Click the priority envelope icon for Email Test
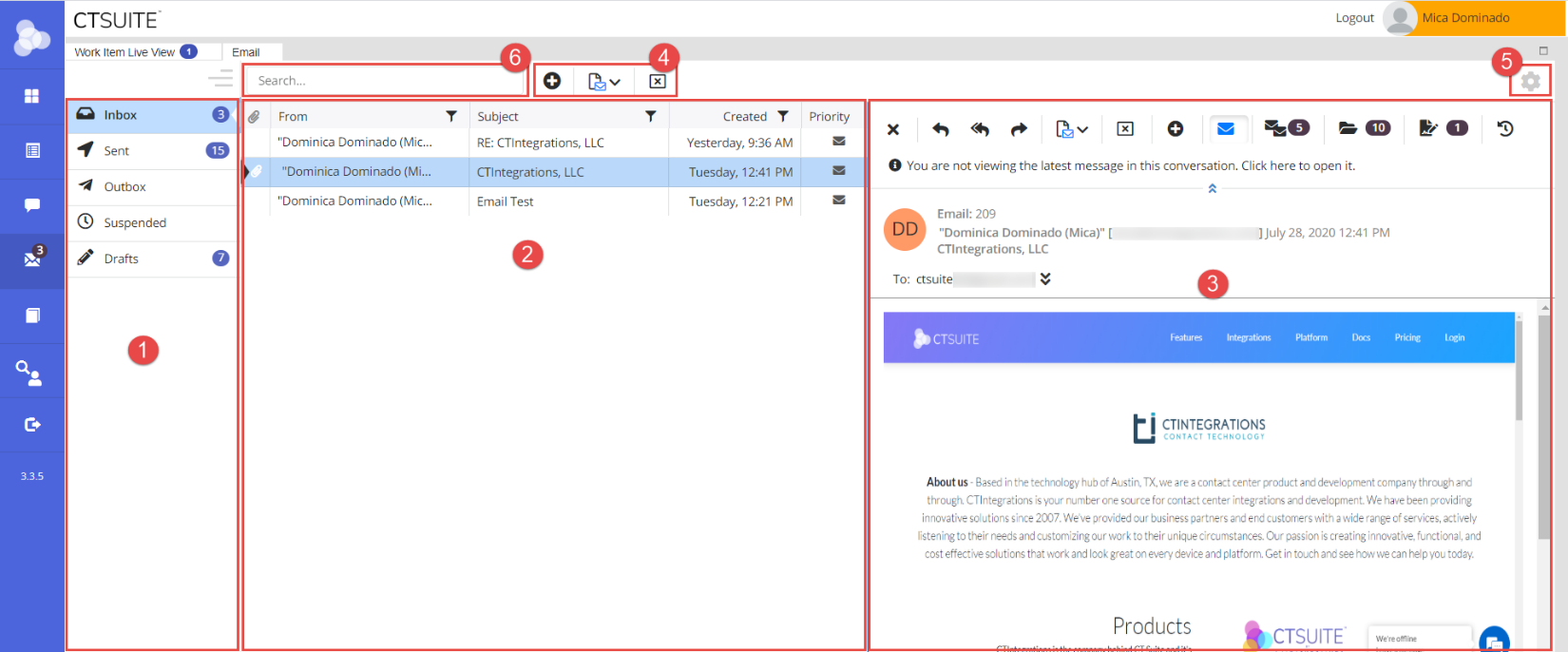The image size is (1568, 652). [839, 201]
